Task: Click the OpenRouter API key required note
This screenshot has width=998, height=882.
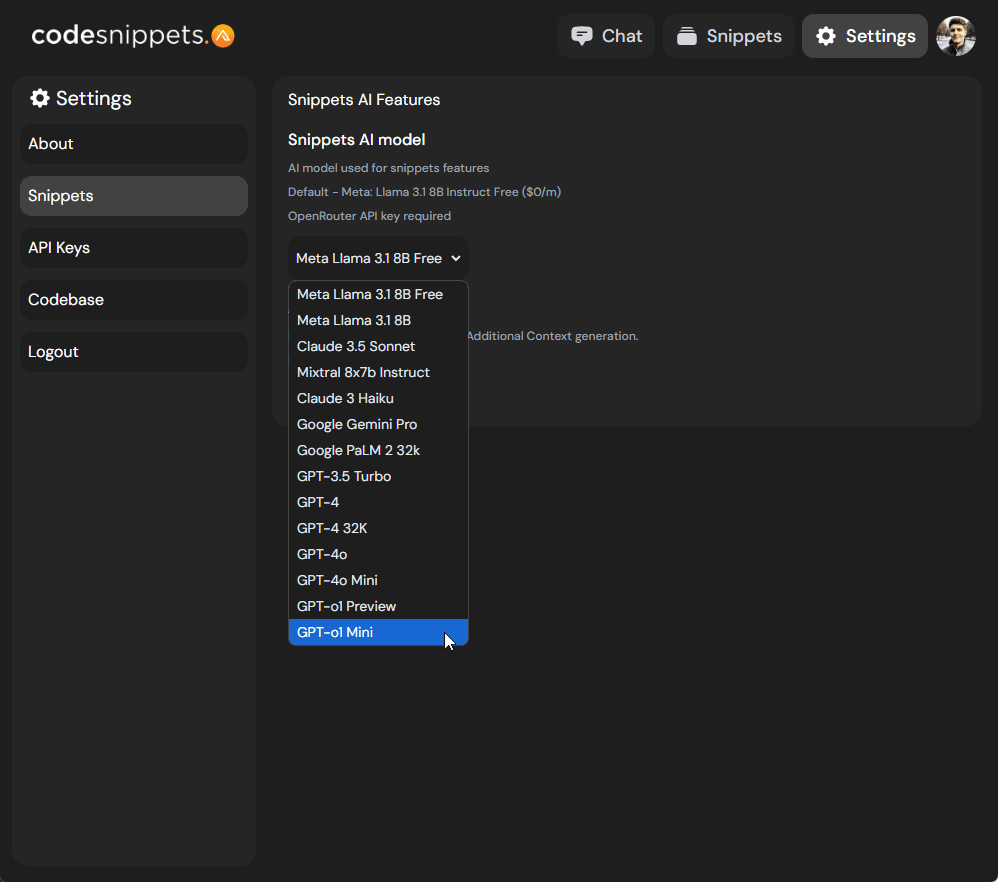Action: click(x=369, y=216)
